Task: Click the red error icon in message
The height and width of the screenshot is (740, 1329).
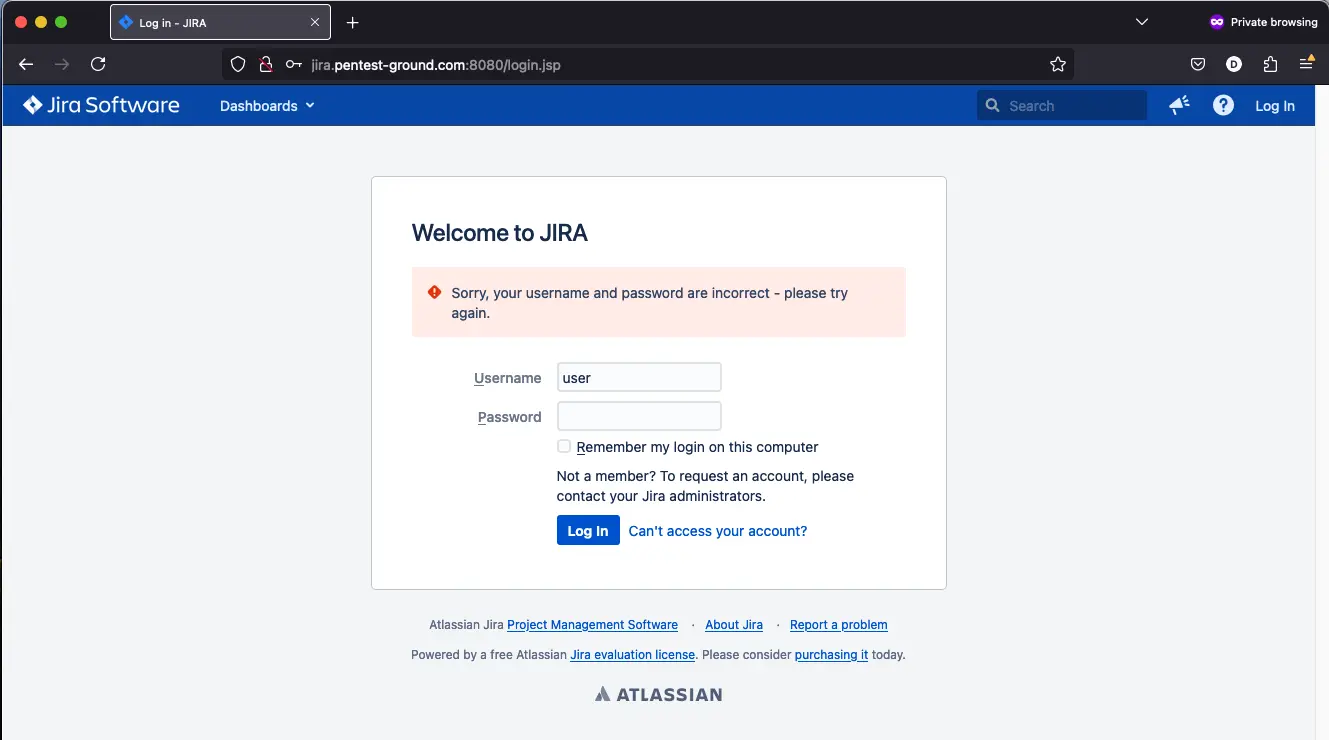Action: point(434,292)
